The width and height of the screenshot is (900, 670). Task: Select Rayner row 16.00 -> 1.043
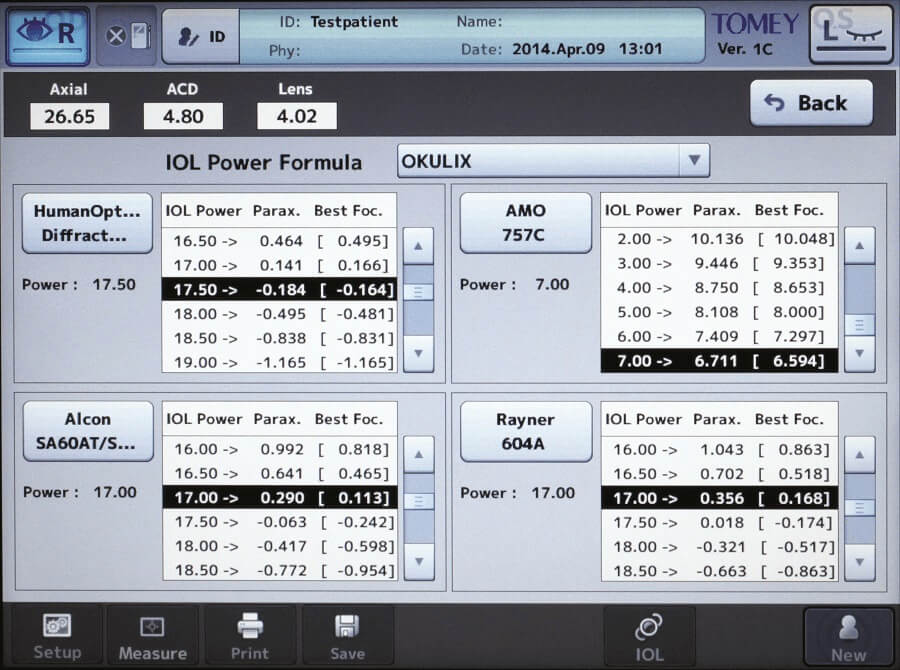point(720,450)
